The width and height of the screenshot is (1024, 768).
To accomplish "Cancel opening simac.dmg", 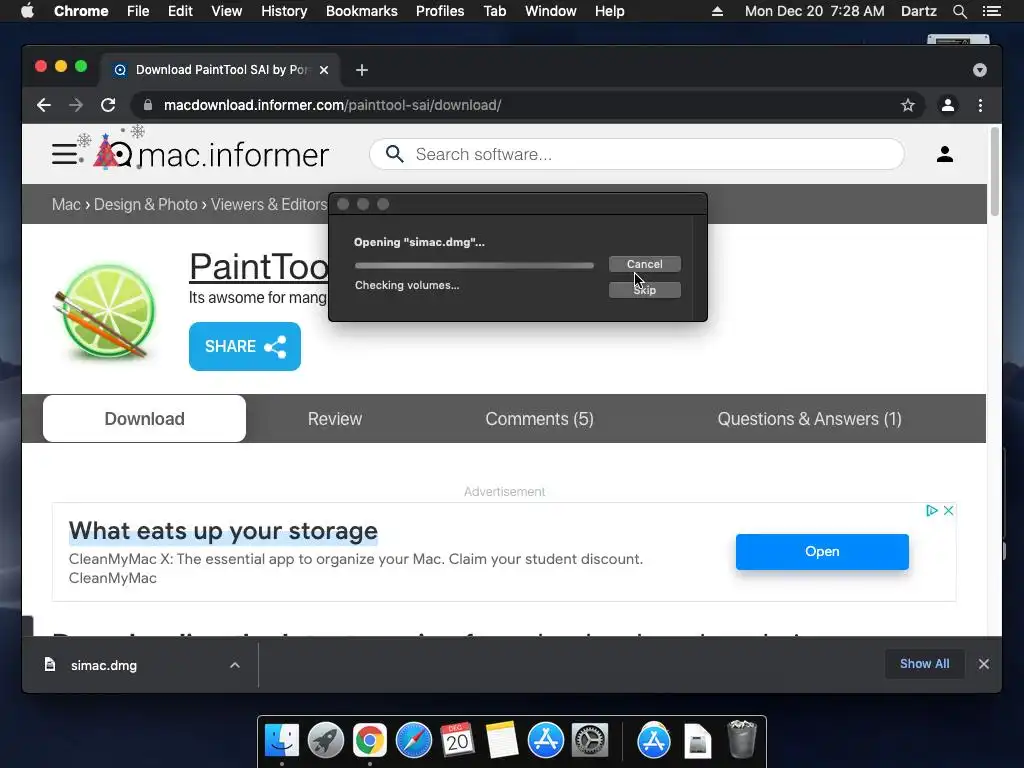I will 645,264.
